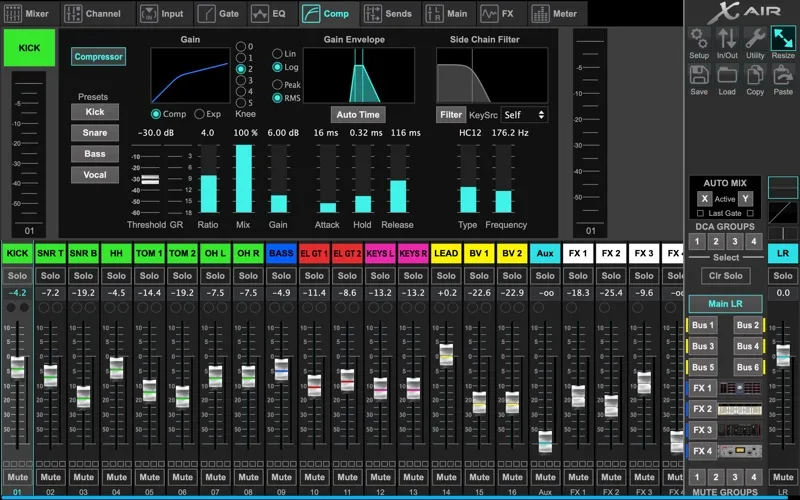
Task: Load the Snare compressor preset
Action: click(95, 133)
